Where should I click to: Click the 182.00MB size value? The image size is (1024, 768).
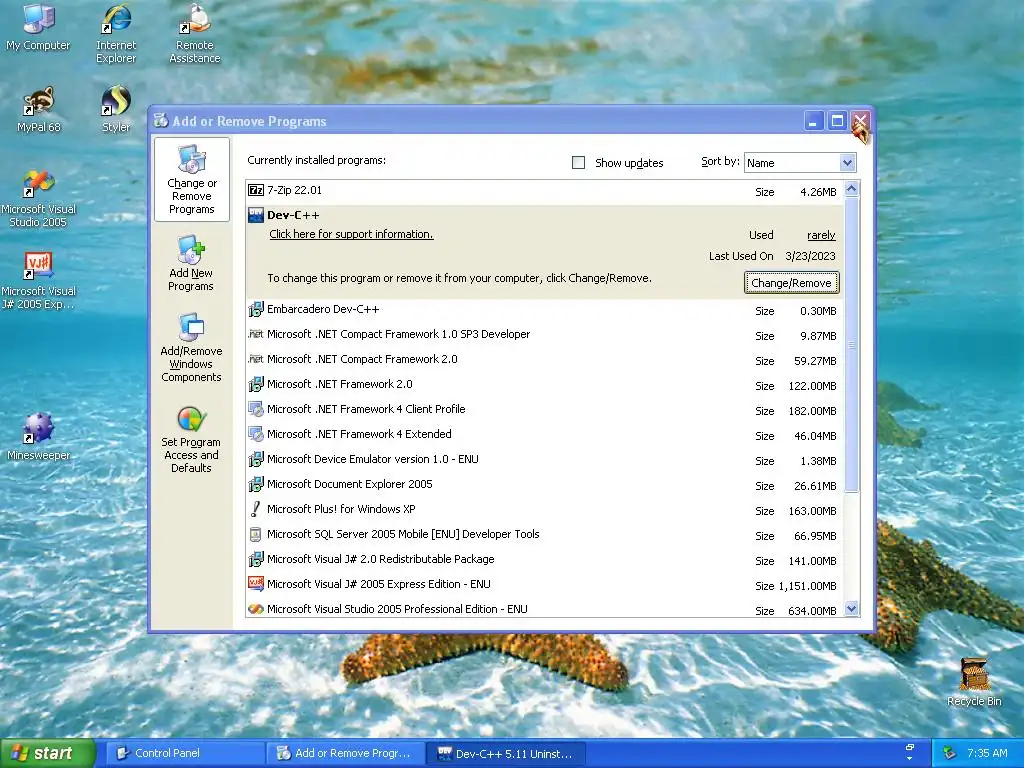coord(812,411)
